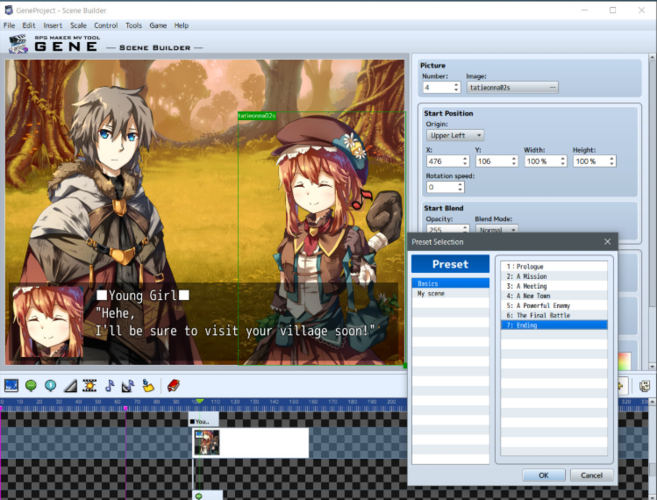Viewport: 657px width, 500px height.
Task: Click the X position stepper arrows
Action: point(465,161)
